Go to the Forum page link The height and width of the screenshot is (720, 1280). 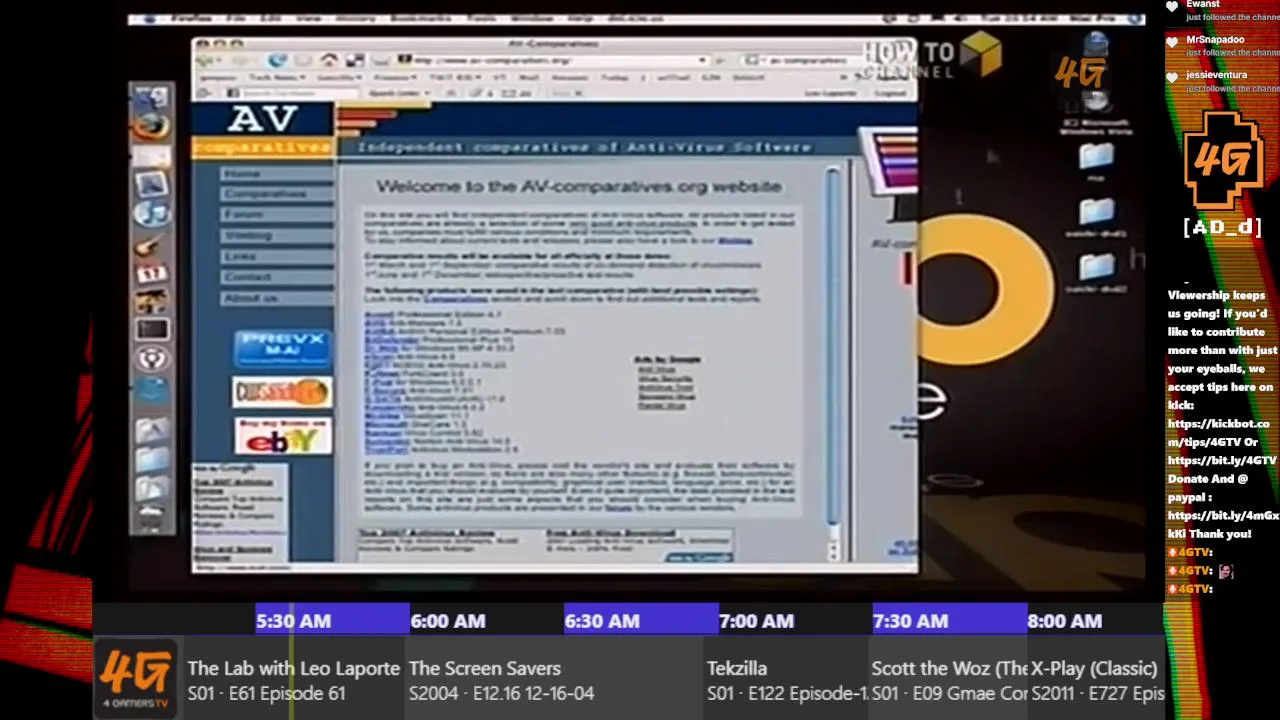[x=277, y=215]
